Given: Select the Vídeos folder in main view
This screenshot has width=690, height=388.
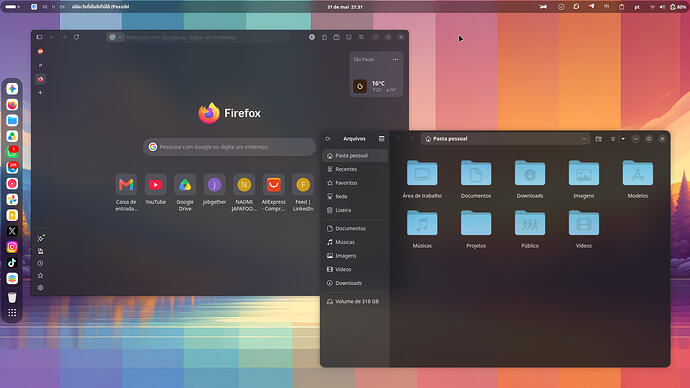Looking at the screenshot, I should (x=584, y=229).
